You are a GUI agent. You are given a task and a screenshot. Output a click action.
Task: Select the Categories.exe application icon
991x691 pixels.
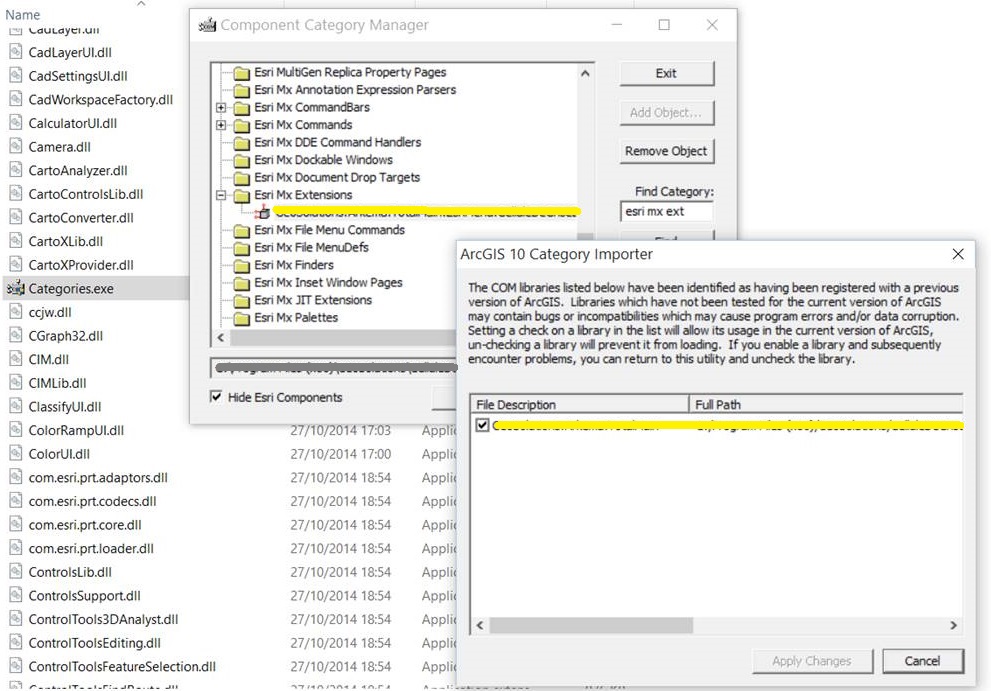coord(16,288)
